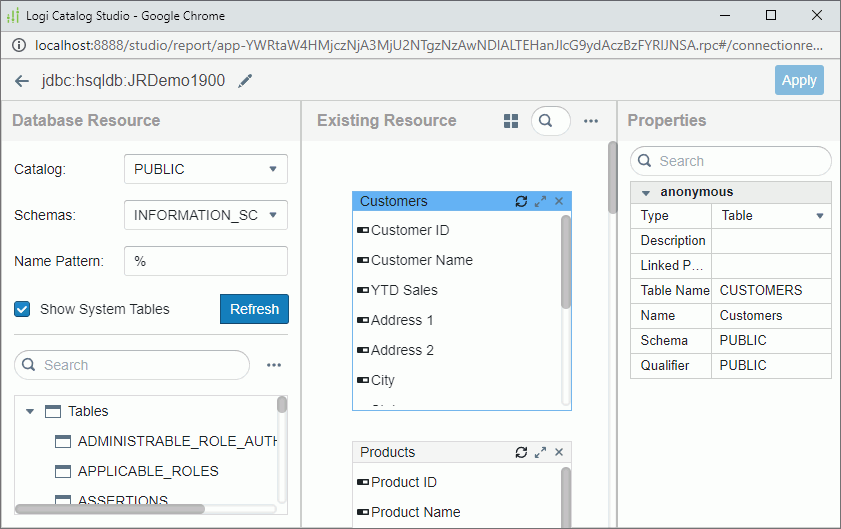Viewport: 841px width, 529px height.
Task: Switch Existing Resource to grid view
Action: coord(511,121)
